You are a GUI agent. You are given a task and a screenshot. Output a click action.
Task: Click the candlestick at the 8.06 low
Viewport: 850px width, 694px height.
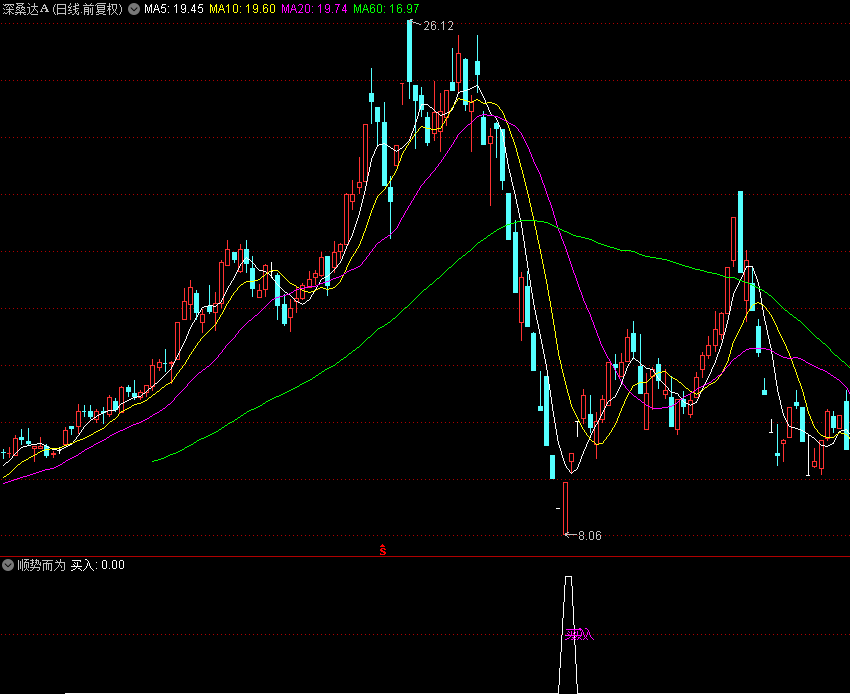coord(565,508)
